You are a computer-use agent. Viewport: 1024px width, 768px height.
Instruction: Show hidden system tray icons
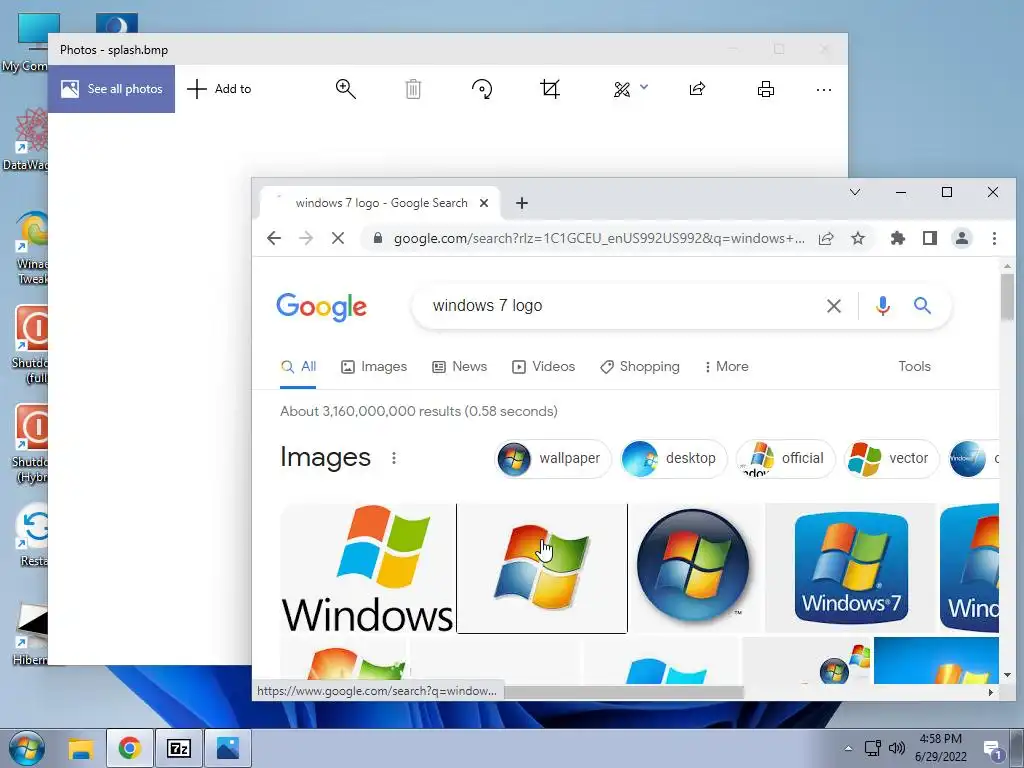pyautogui.click(x=848, y=749)
